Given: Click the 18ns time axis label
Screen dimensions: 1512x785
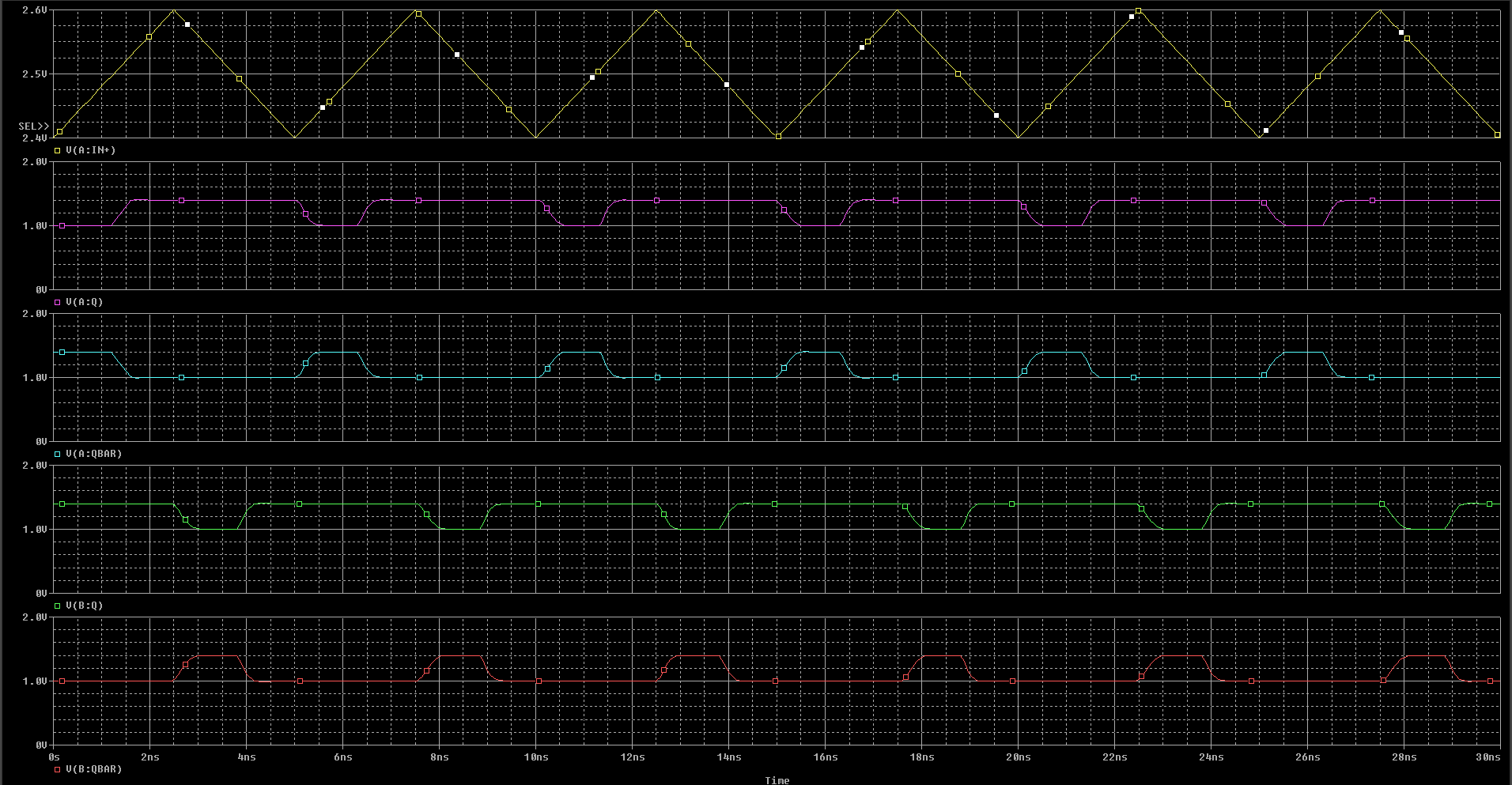Looking at the screenshot, I should pos(922,757).
